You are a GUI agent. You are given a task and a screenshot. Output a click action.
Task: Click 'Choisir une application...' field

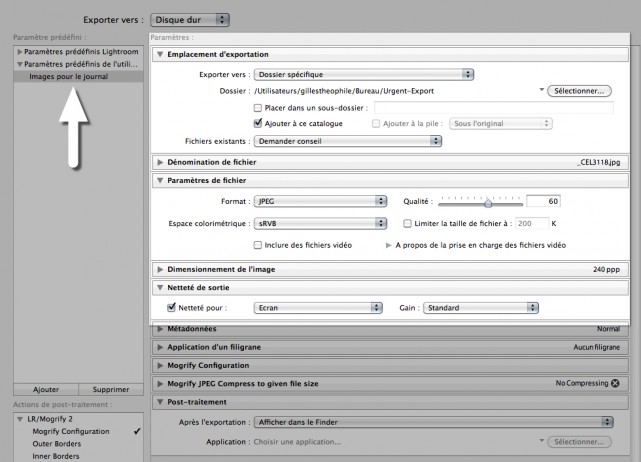(297, 442)
